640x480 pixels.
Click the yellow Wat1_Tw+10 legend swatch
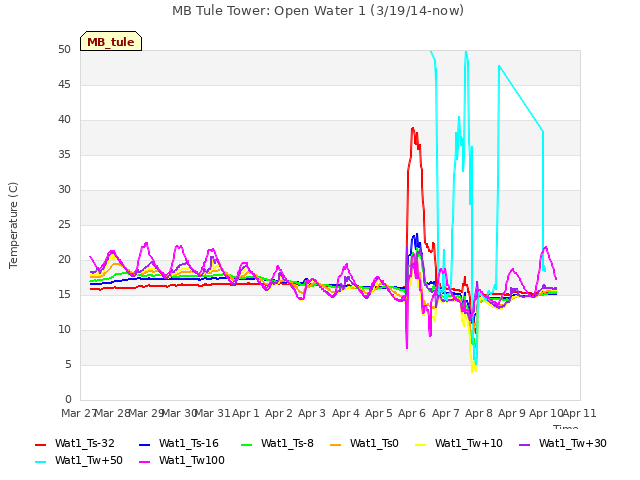click(x=420, y=444)
